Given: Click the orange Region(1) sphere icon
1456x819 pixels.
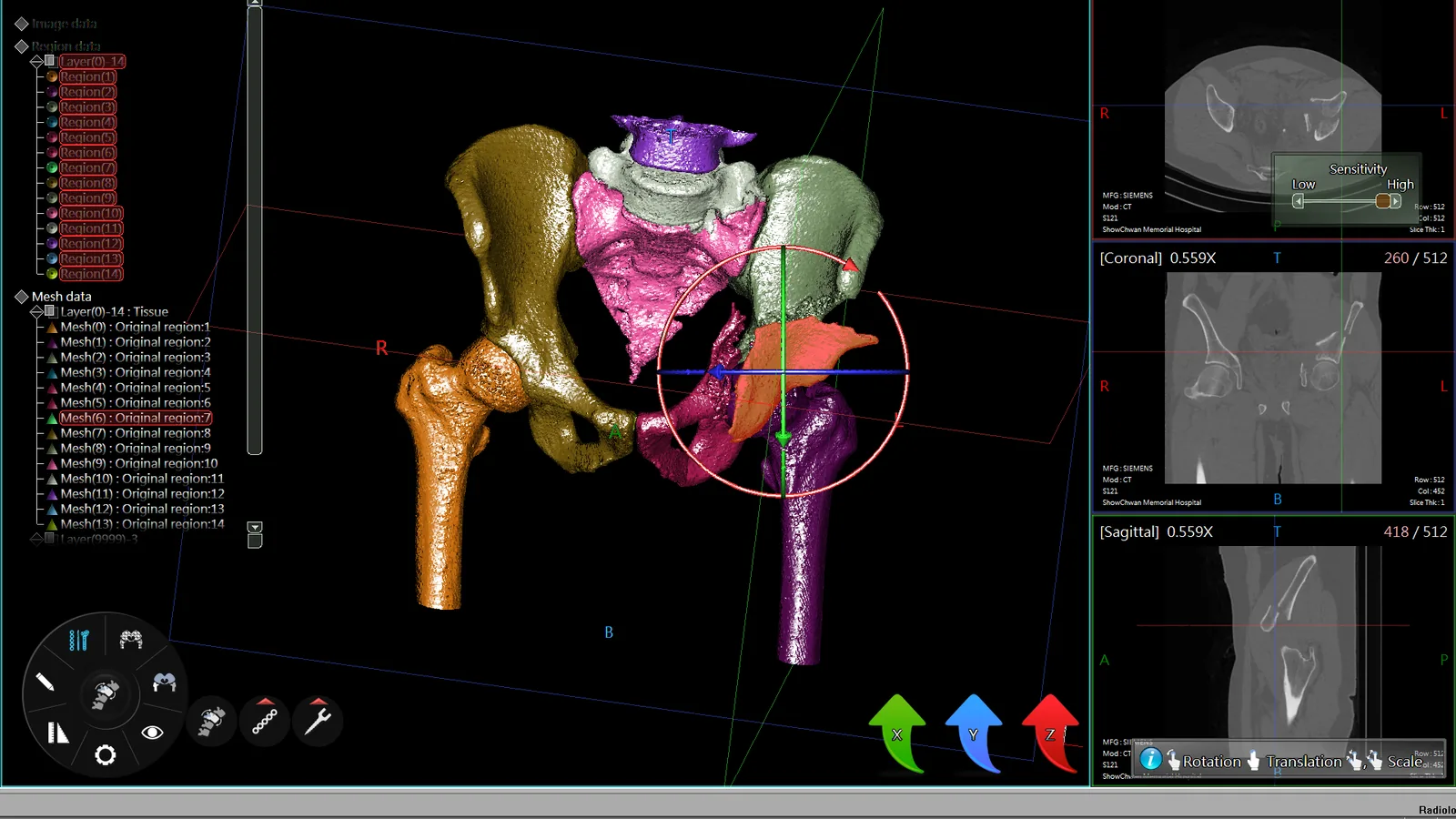Looking at the screenshot, I should coord(52,76).
